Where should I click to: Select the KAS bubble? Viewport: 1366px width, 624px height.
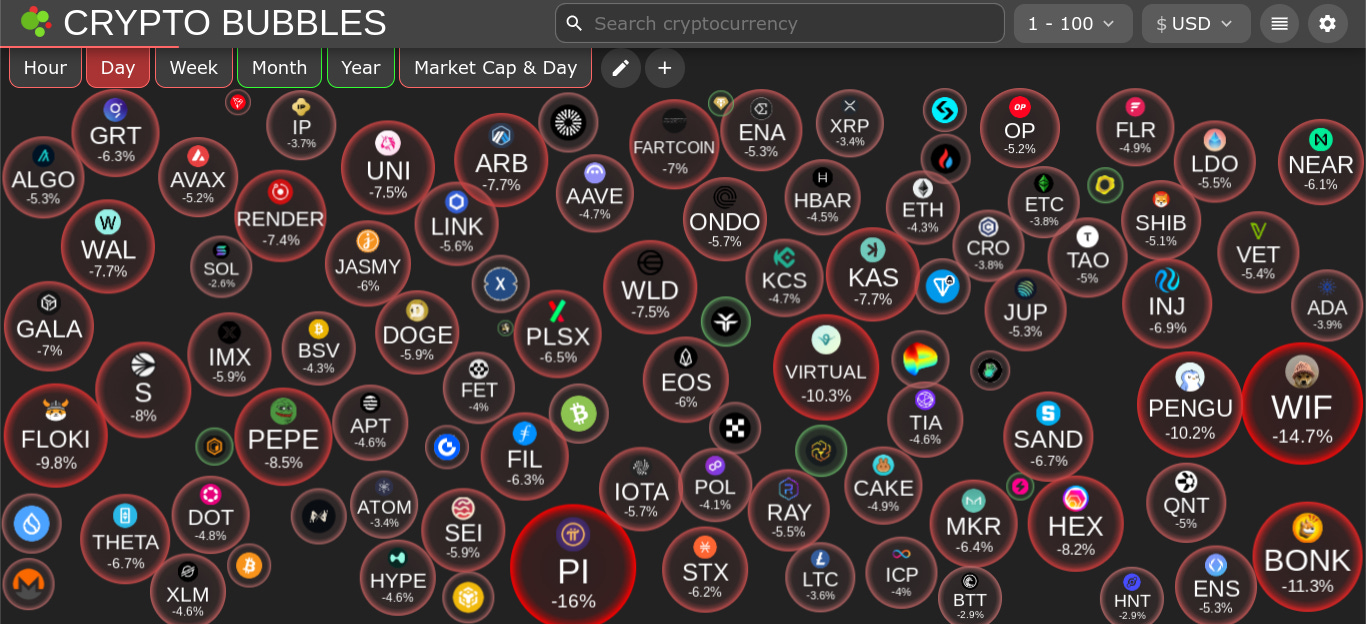(x=873, y=275)
